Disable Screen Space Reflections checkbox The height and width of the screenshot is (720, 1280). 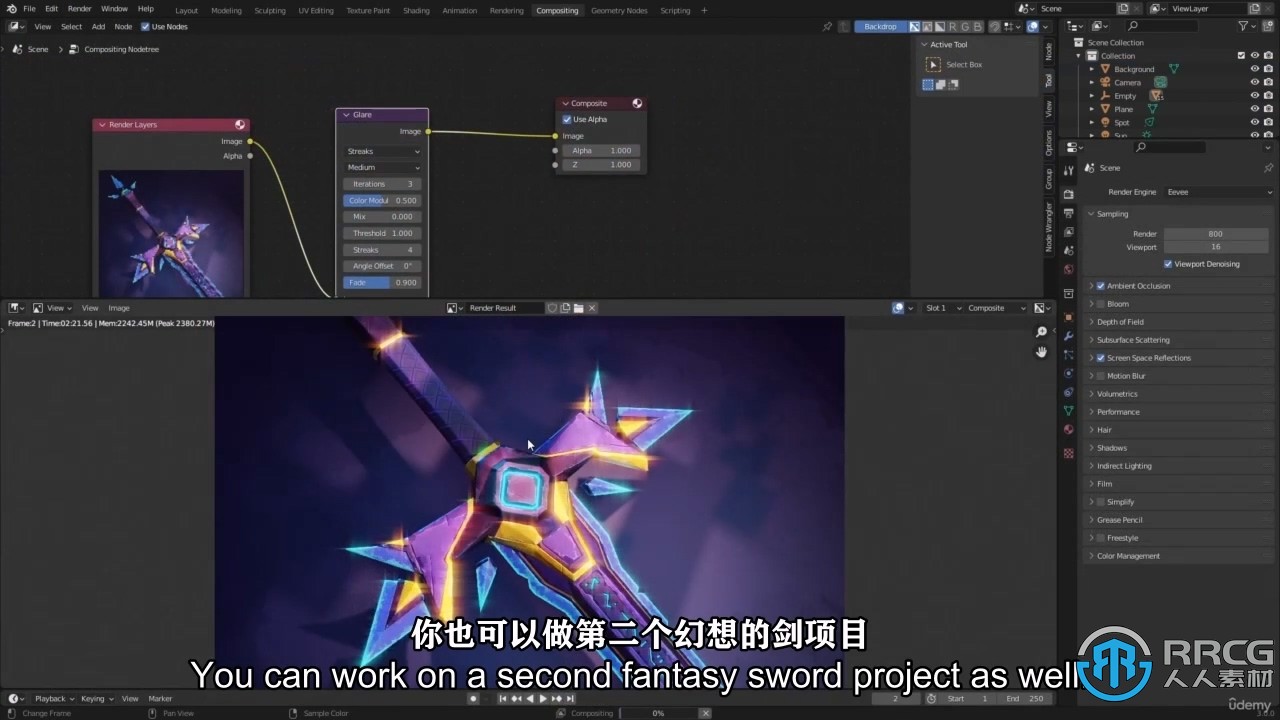click(x=1101, y=358)
